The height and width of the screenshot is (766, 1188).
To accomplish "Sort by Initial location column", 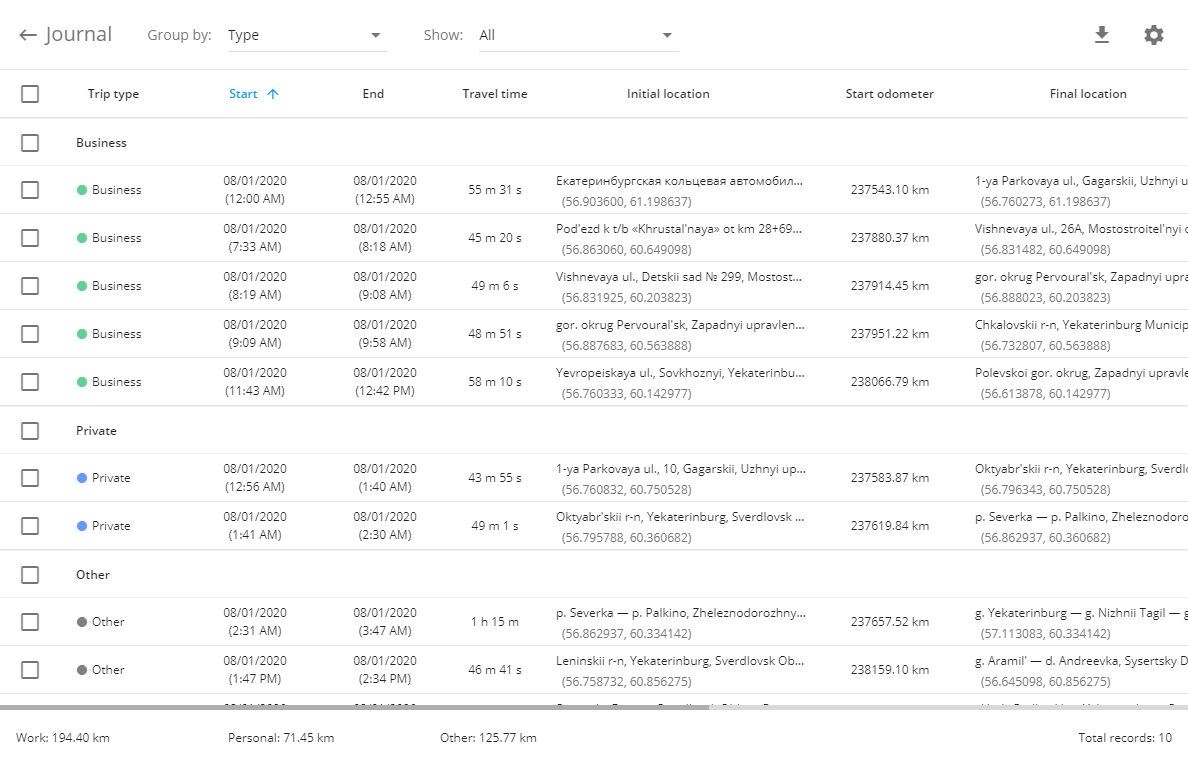I will (x=668, y=94).
